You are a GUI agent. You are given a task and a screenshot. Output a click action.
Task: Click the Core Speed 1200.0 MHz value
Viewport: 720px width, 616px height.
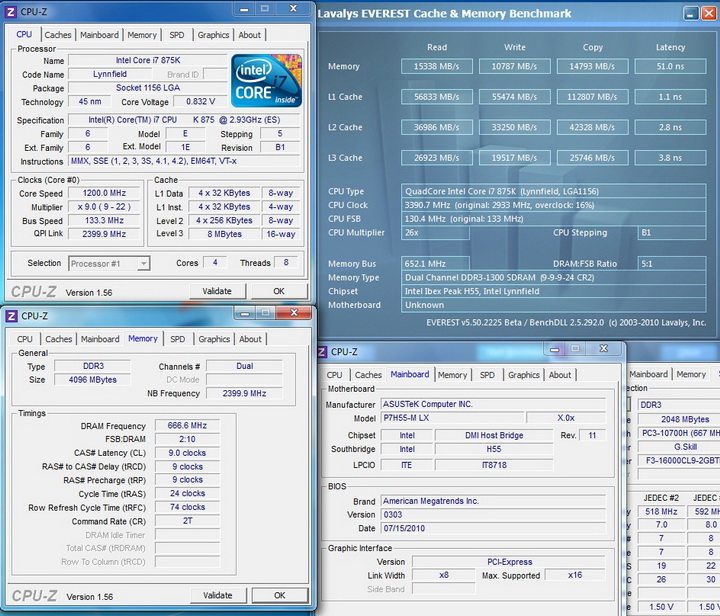104,193
